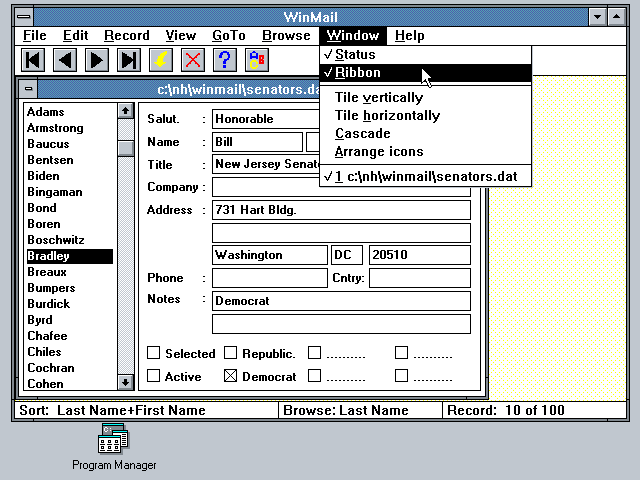This screenshot has width=640, height=480.
Task: Select Baucus in the name list
Action: point(69,144)
